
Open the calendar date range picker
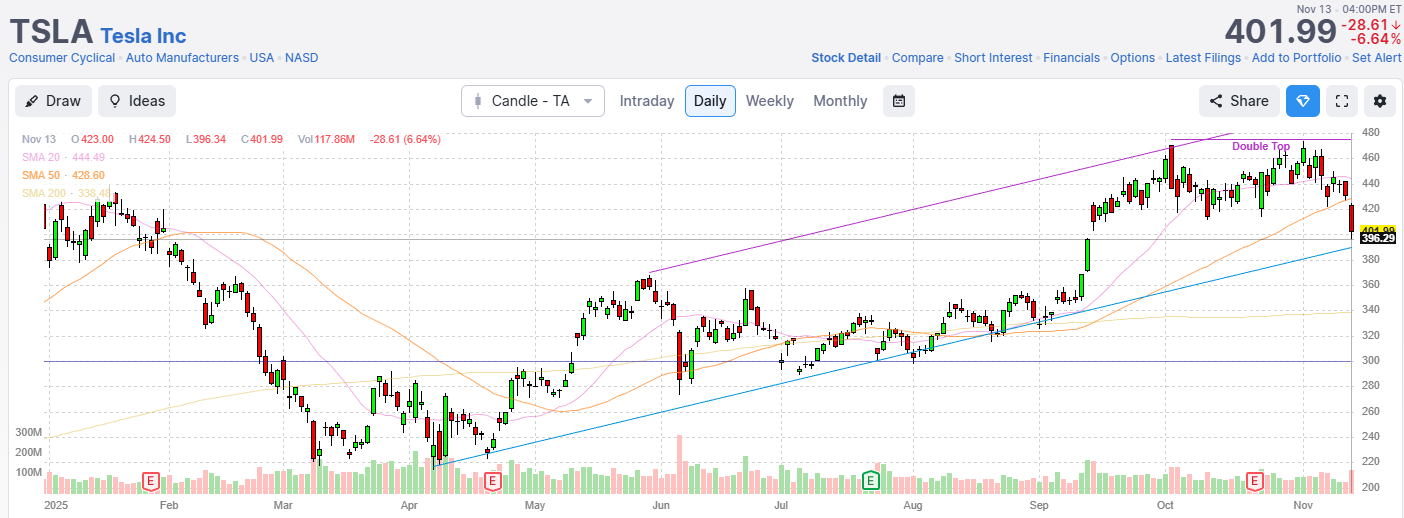[x=899, y=101]
